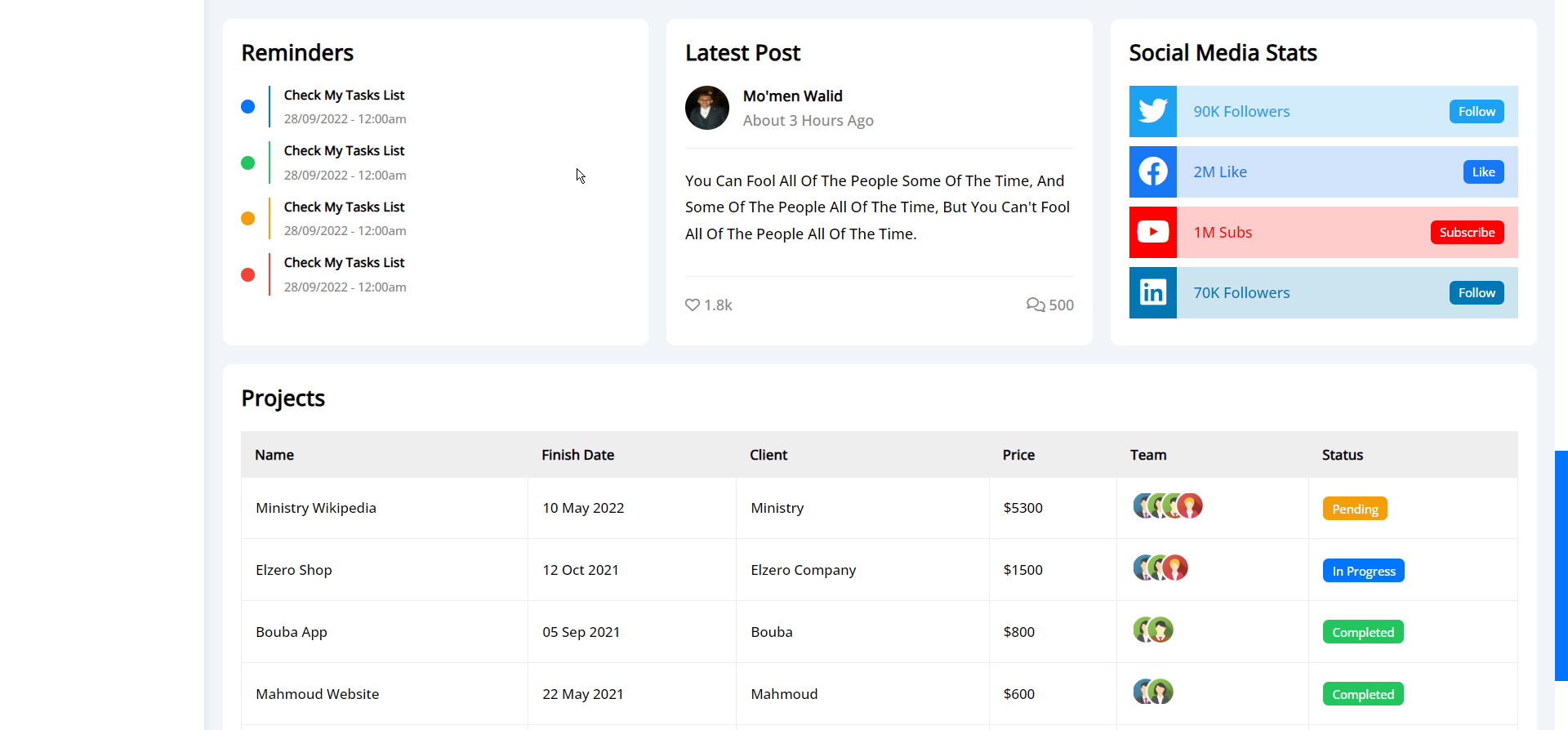Click the In Progress status badge

tap(1363, 571)
